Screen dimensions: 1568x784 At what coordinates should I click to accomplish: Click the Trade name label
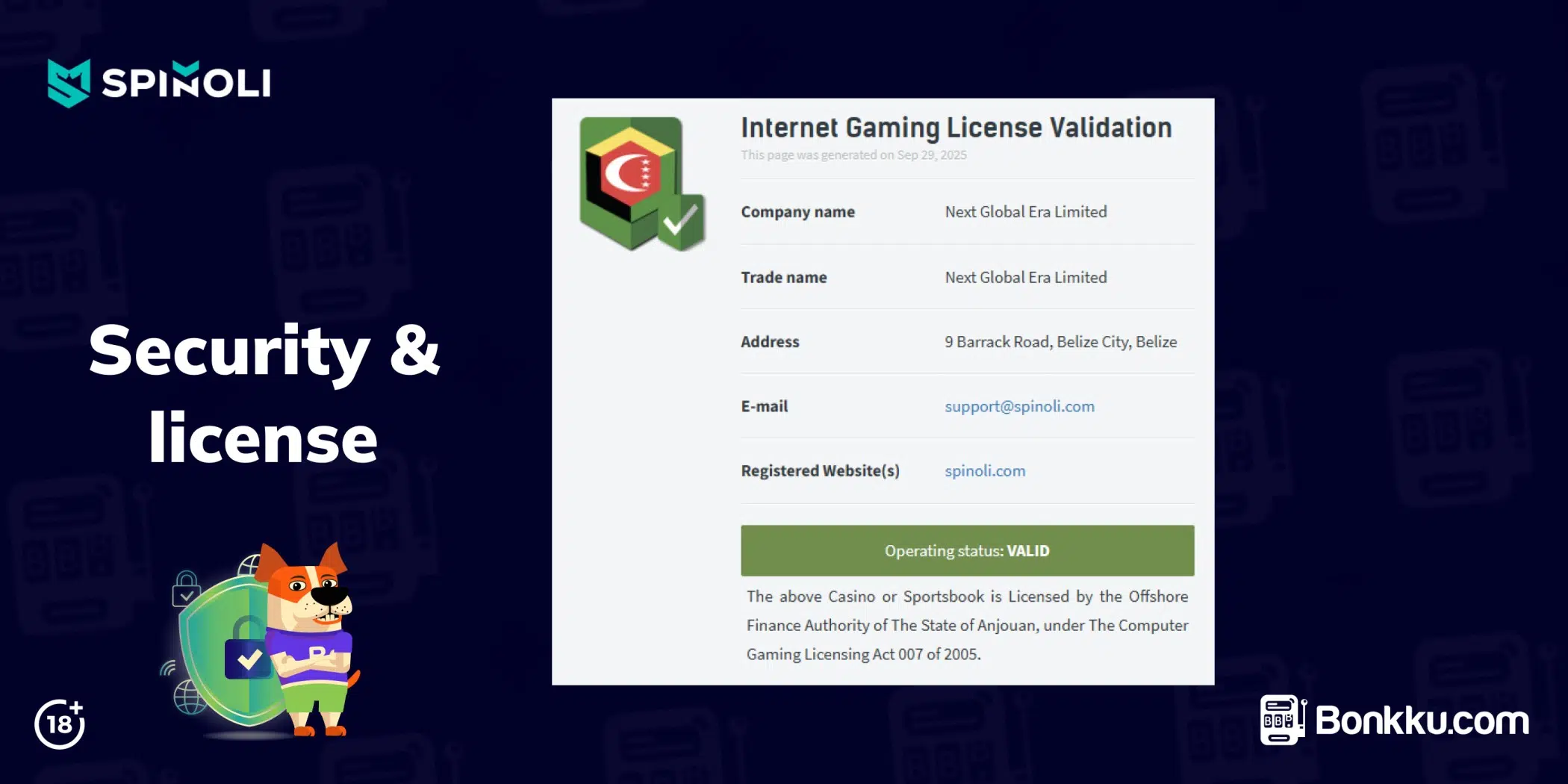coord(783,278)
